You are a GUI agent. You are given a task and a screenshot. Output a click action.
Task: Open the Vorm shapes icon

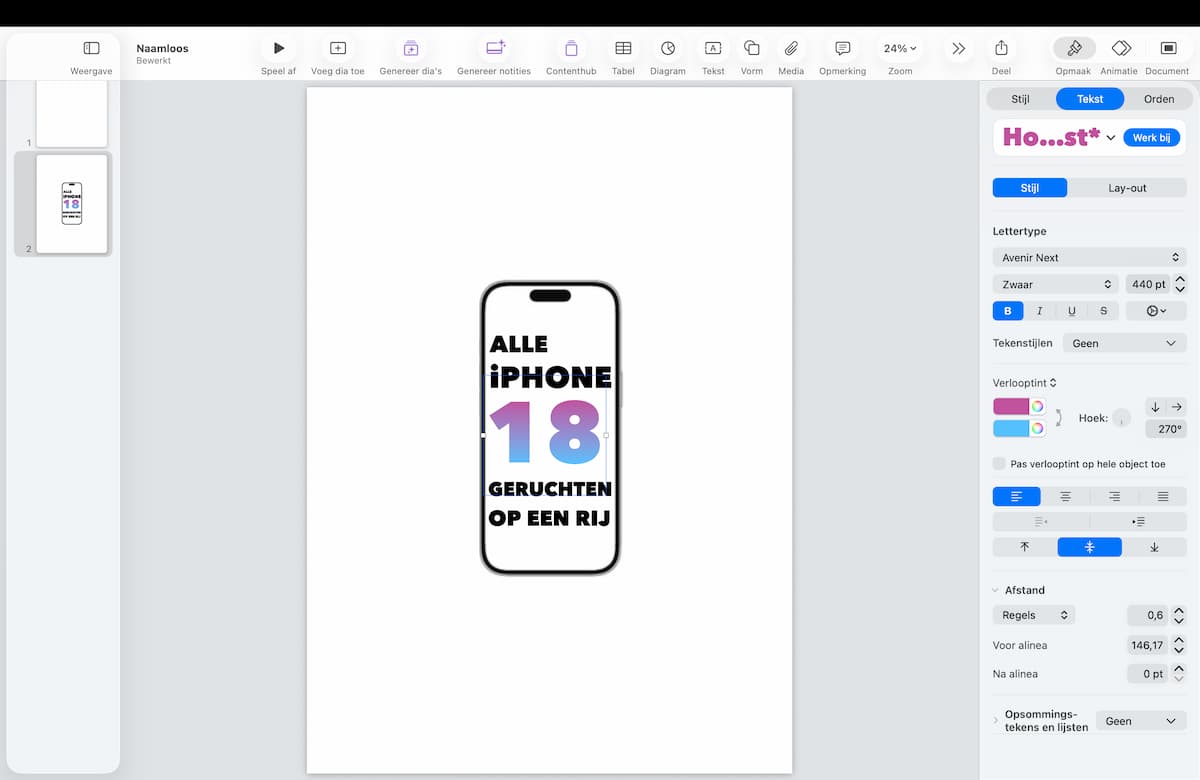point(752,48)
